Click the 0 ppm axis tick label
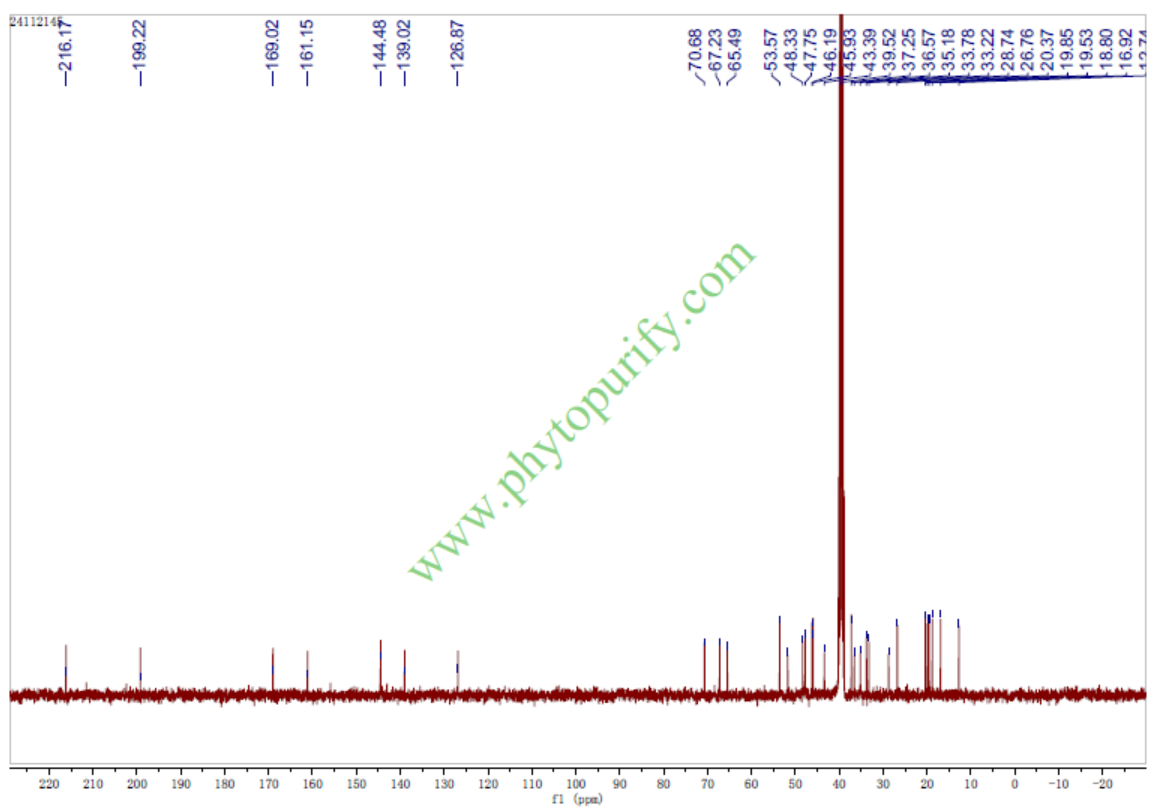This screenshot has height=810, width=1159. click(1015, 785)
